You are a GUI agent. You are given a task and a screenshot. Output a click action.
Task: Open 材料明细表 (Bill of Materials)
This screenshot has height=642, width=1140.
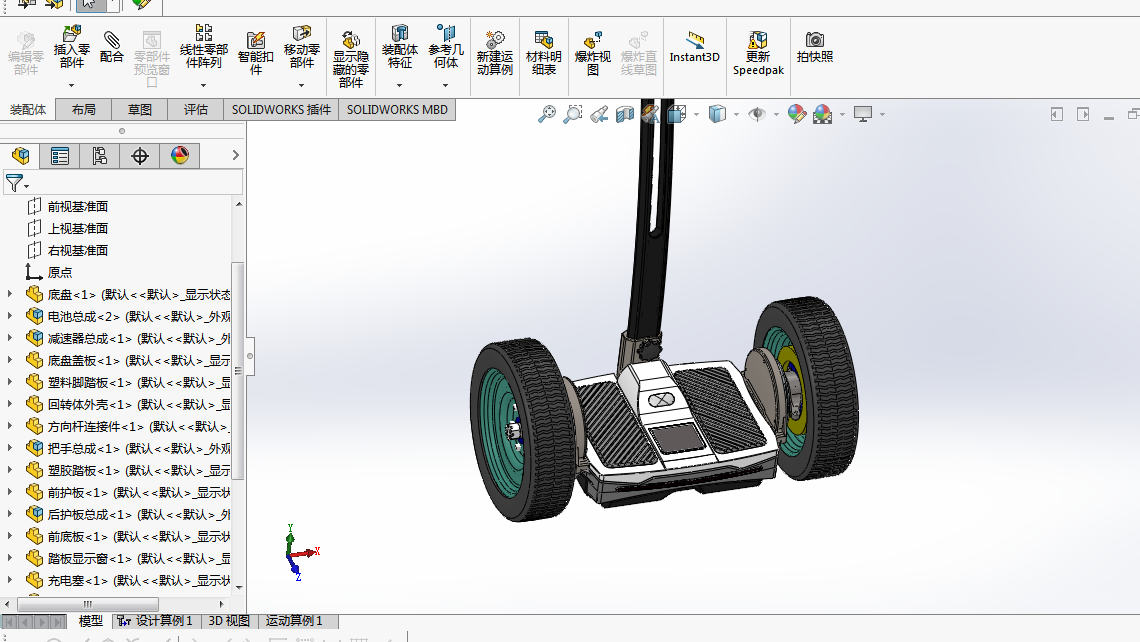543,53
